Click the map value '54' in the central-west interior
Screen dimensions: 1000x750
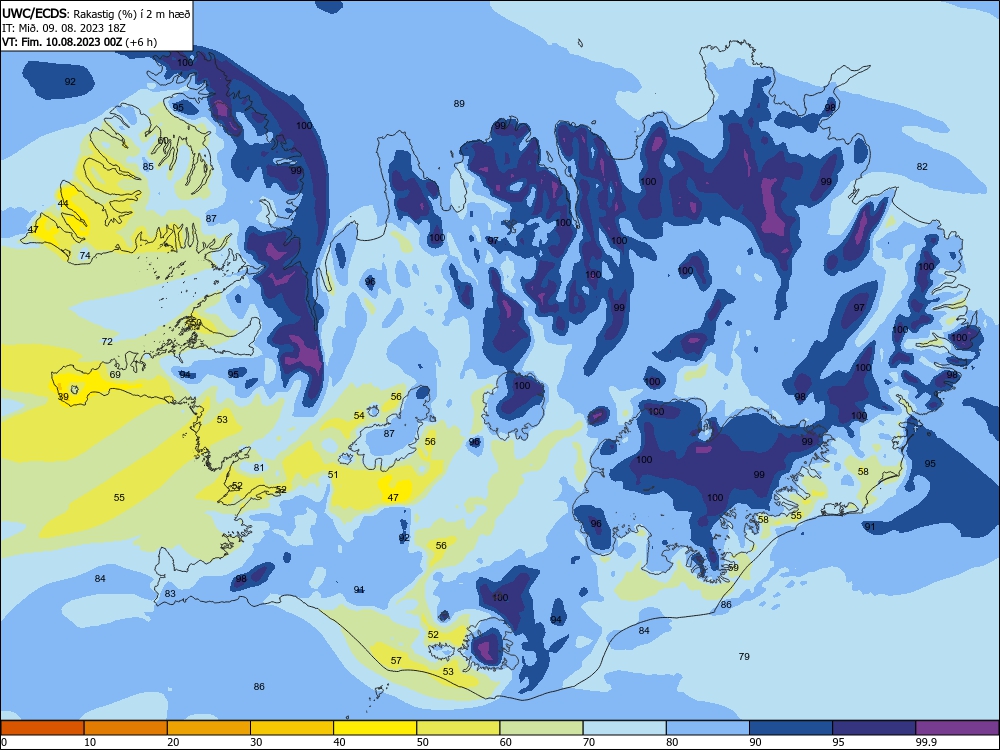point(359,416)
